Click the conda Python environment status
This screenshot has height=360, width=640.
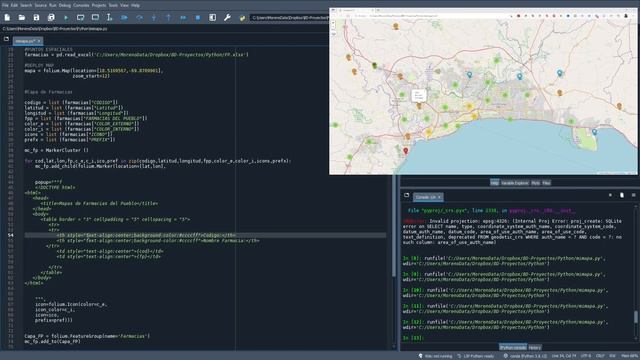point(525,356)
